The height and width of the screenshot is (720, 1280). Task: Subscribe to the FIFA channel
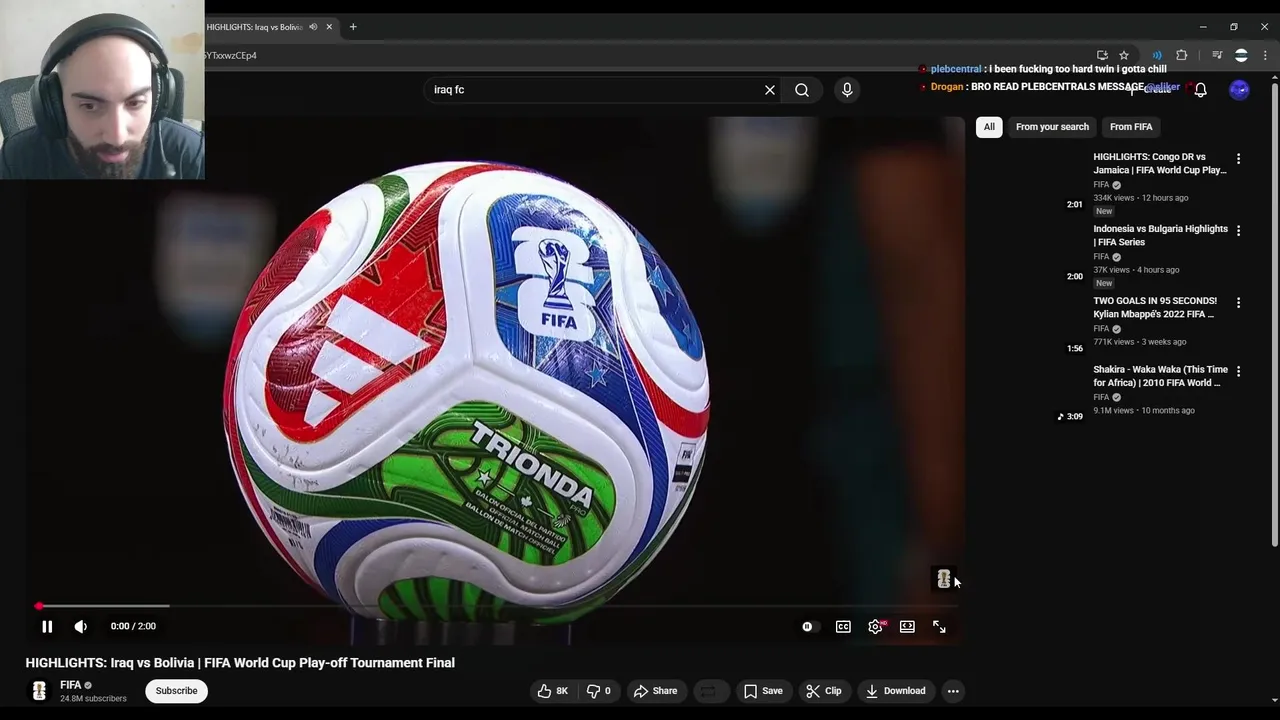pos(176,691)
